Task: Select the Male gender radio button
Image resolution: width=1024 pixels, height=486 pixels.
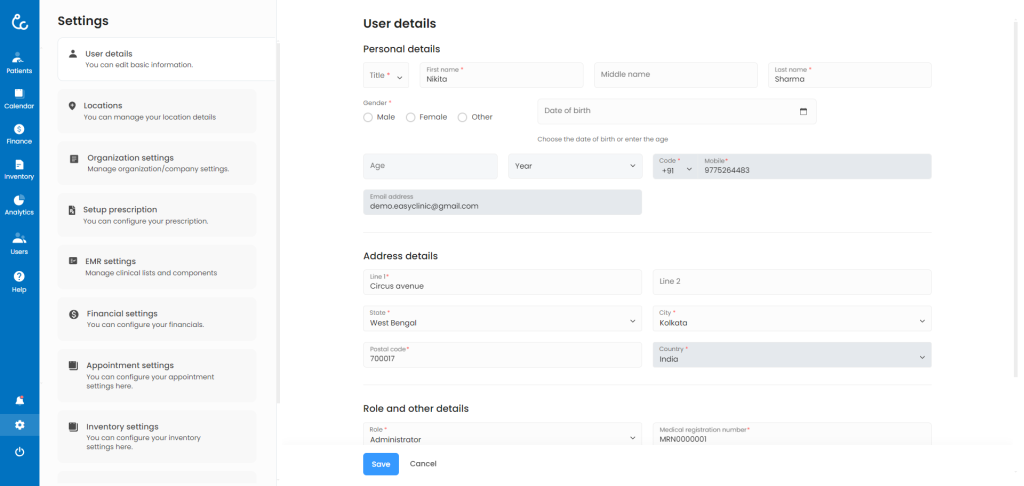Action: (x=368, y=117)
